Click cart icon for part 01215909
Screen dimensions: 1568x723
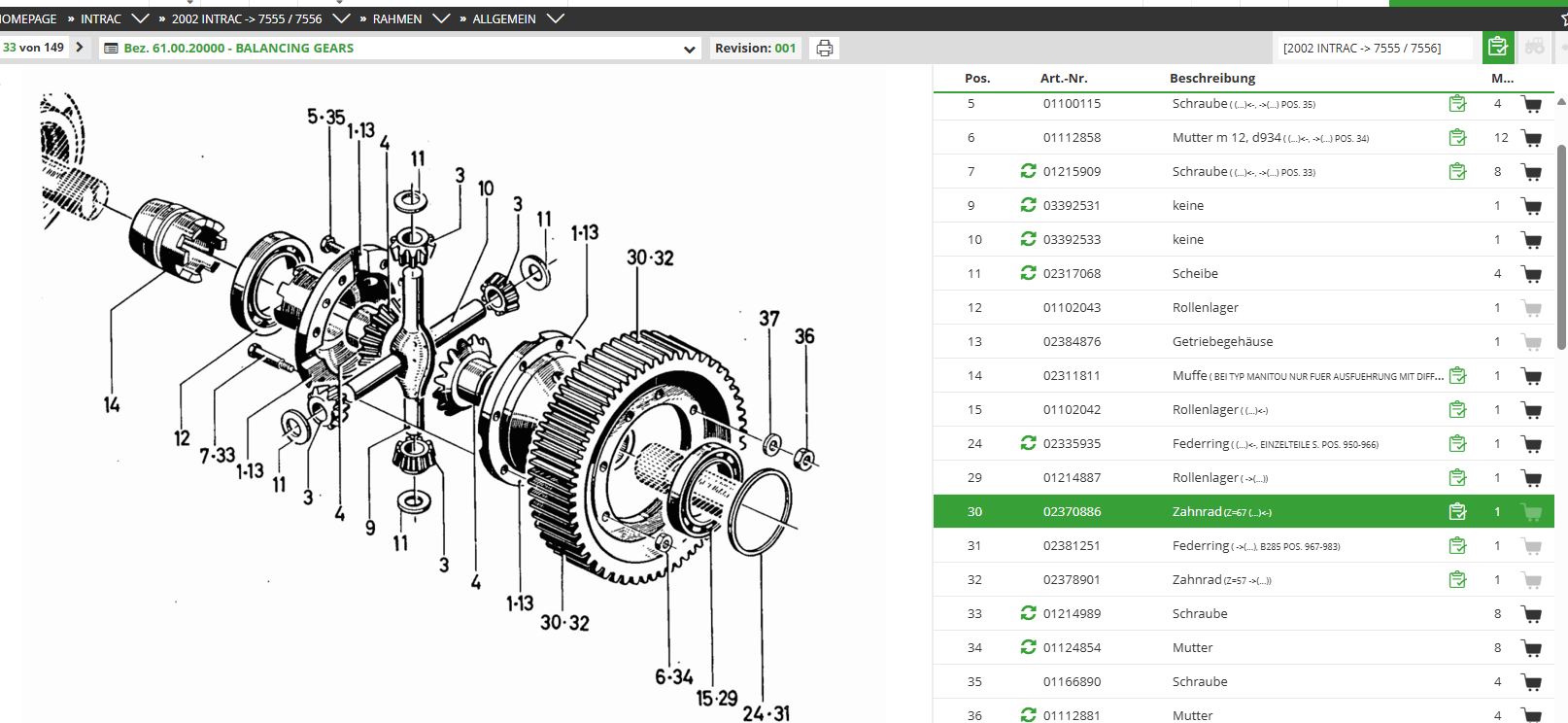pos(1532,172)
